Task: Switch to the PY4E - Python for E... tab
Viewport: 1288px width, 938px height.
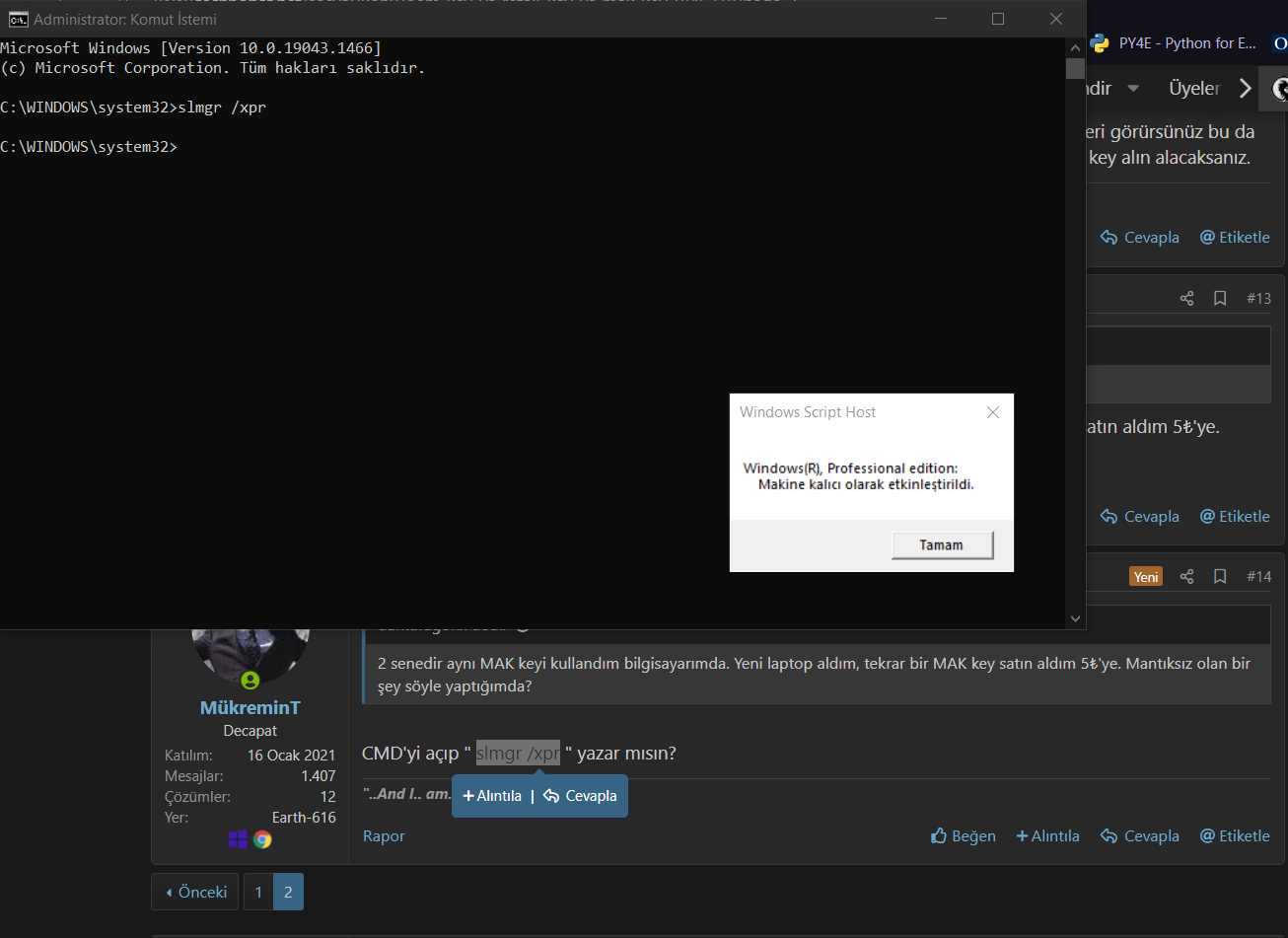Action: [1174, 43]
